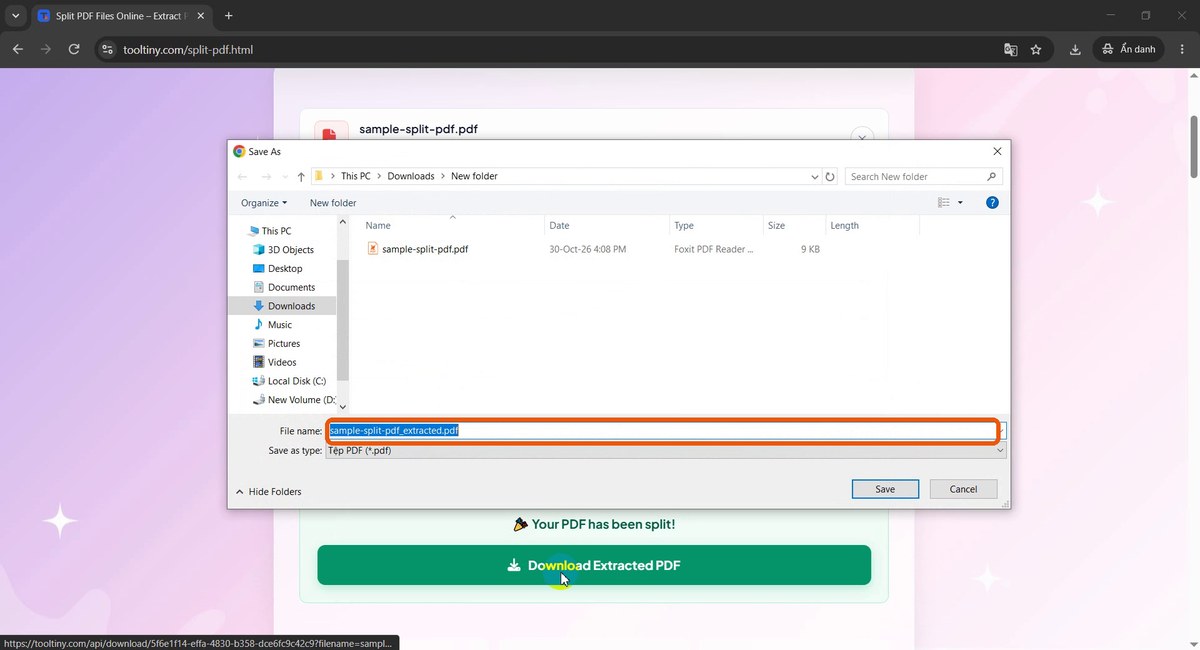This screenshot has width=1200, height=650.
Task: Click the New folder button
Action: 333,203
